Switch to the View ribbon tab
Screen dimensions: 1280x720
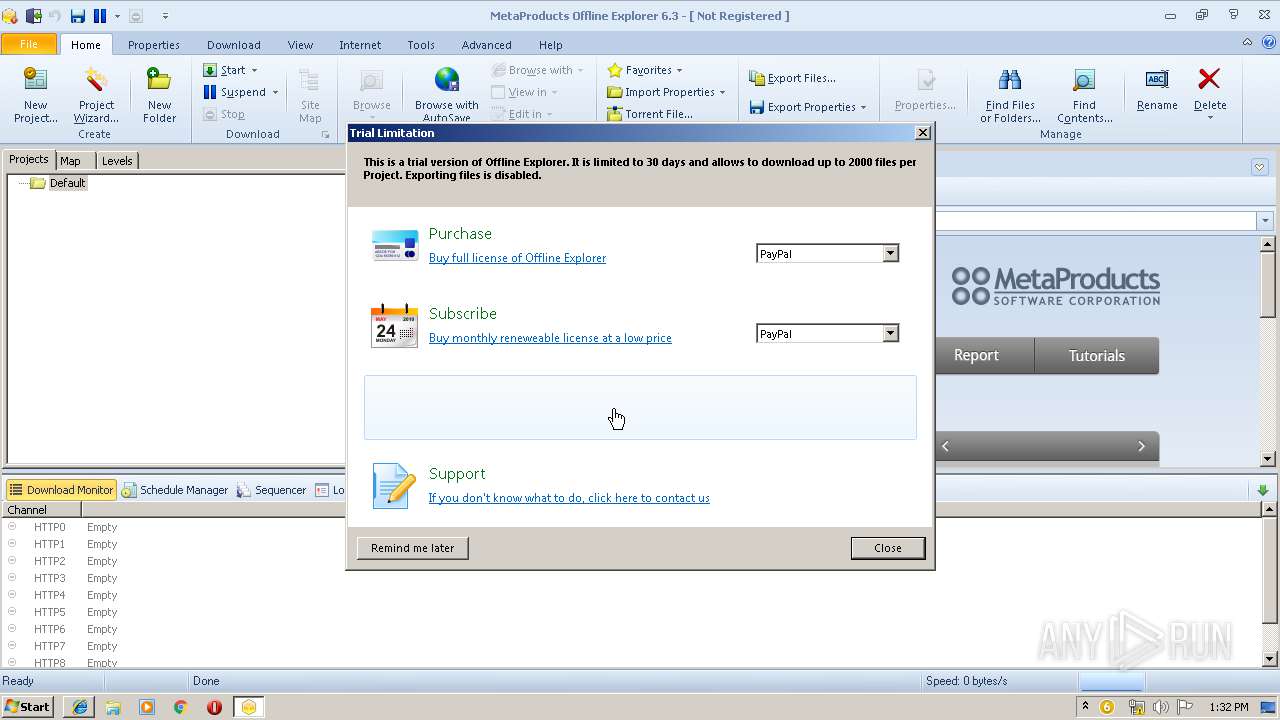click(300, 45)
